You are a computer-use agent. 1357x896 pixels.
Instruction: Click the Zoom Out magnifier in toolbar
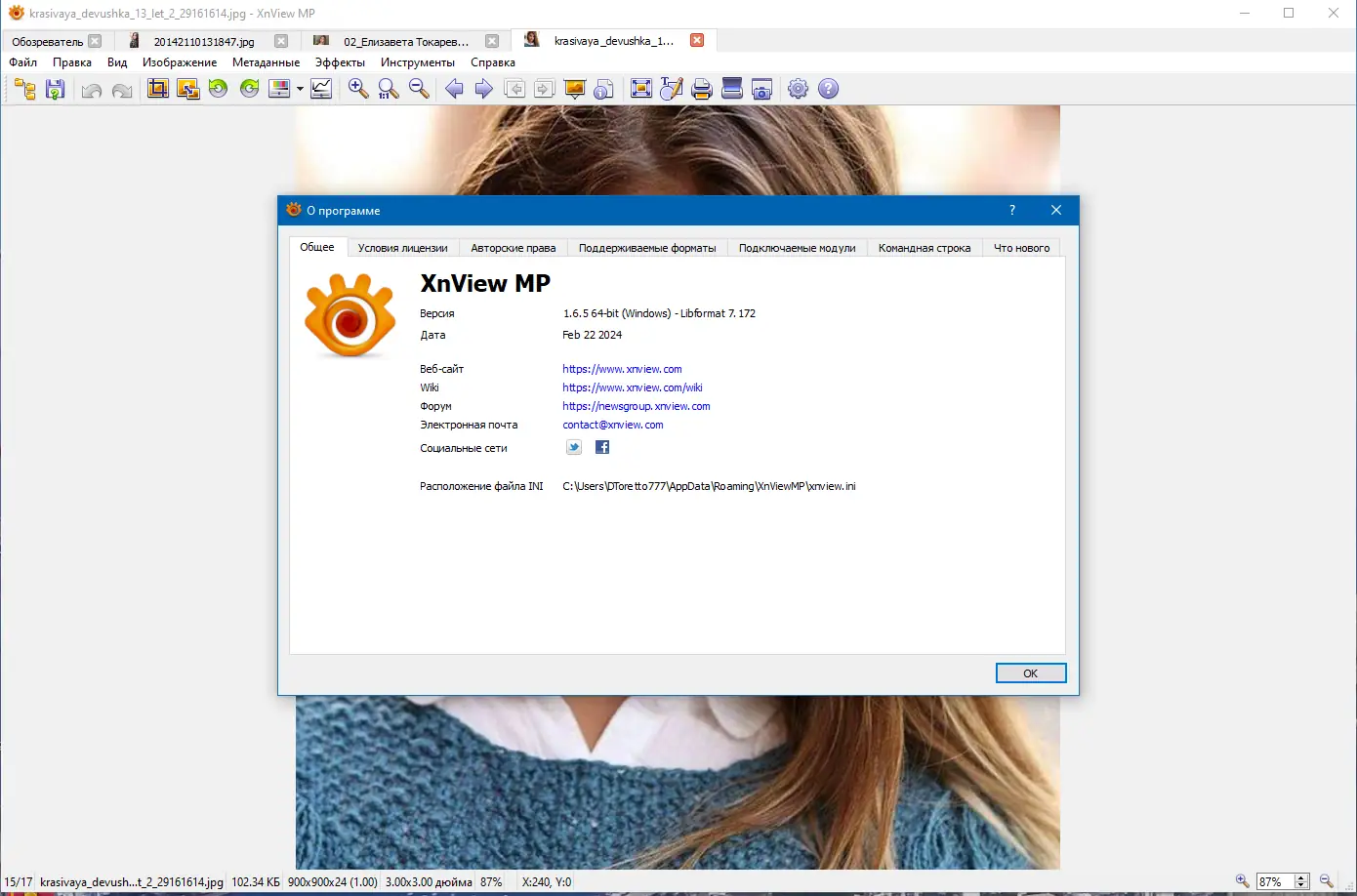click(419, 90)
